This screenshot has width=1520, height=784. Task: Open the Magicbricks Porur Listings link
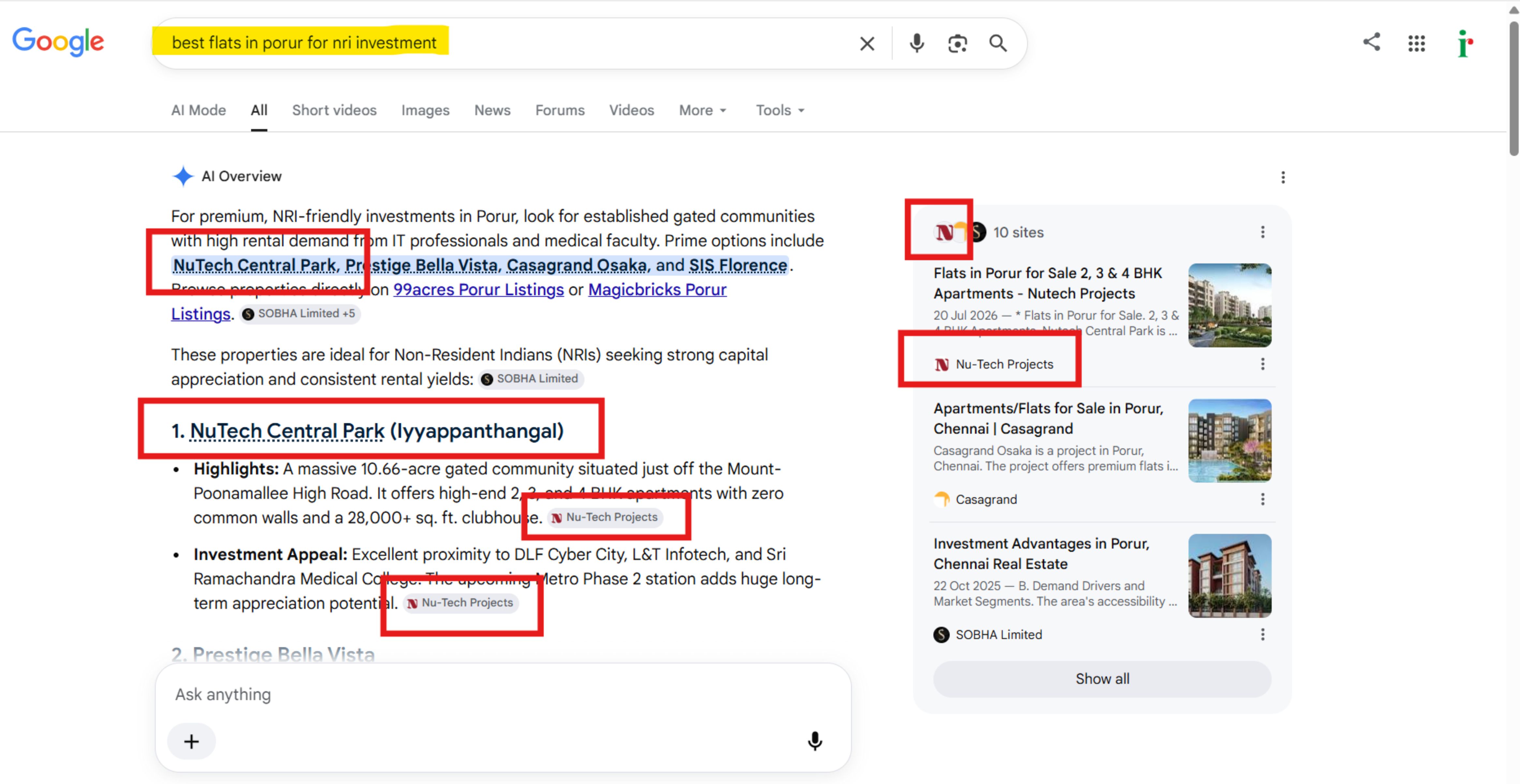[x=657, y=290]
